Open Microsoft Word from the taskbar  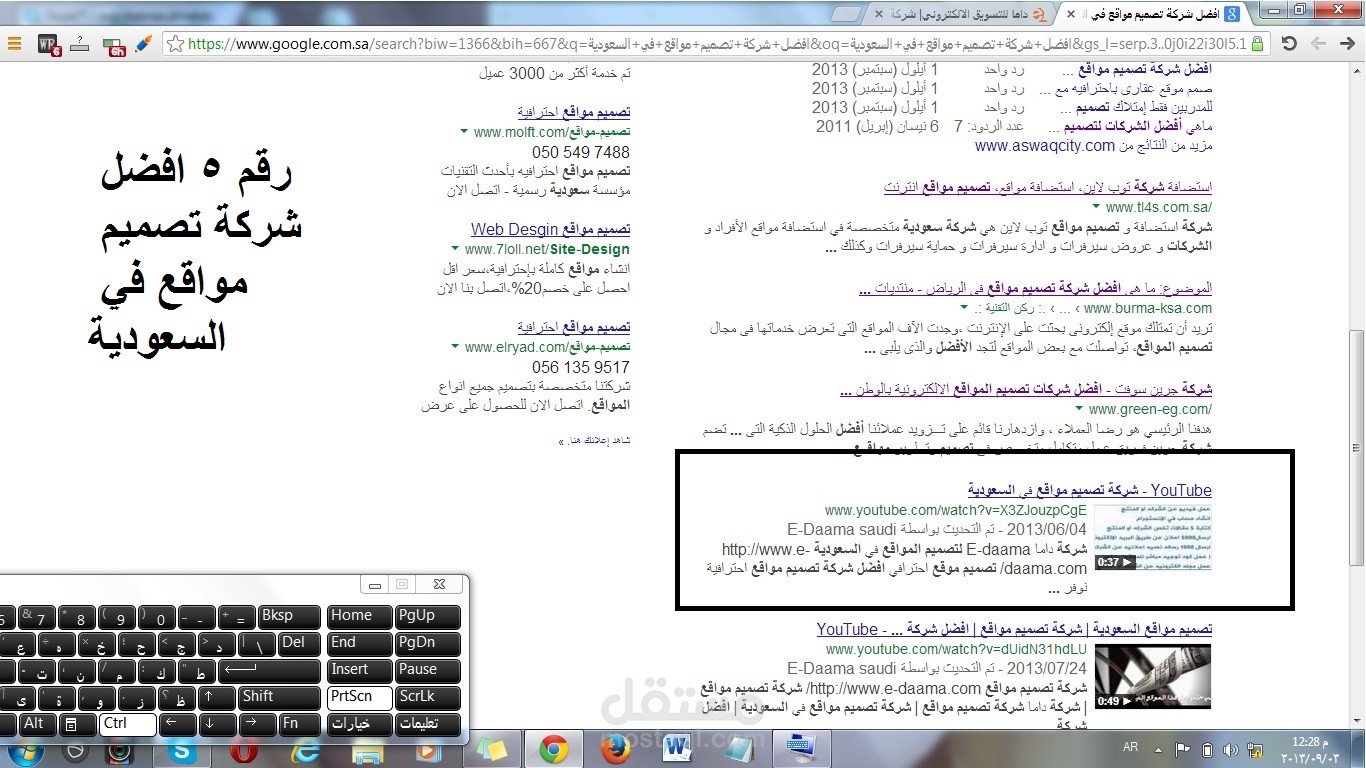click(677, 750)
